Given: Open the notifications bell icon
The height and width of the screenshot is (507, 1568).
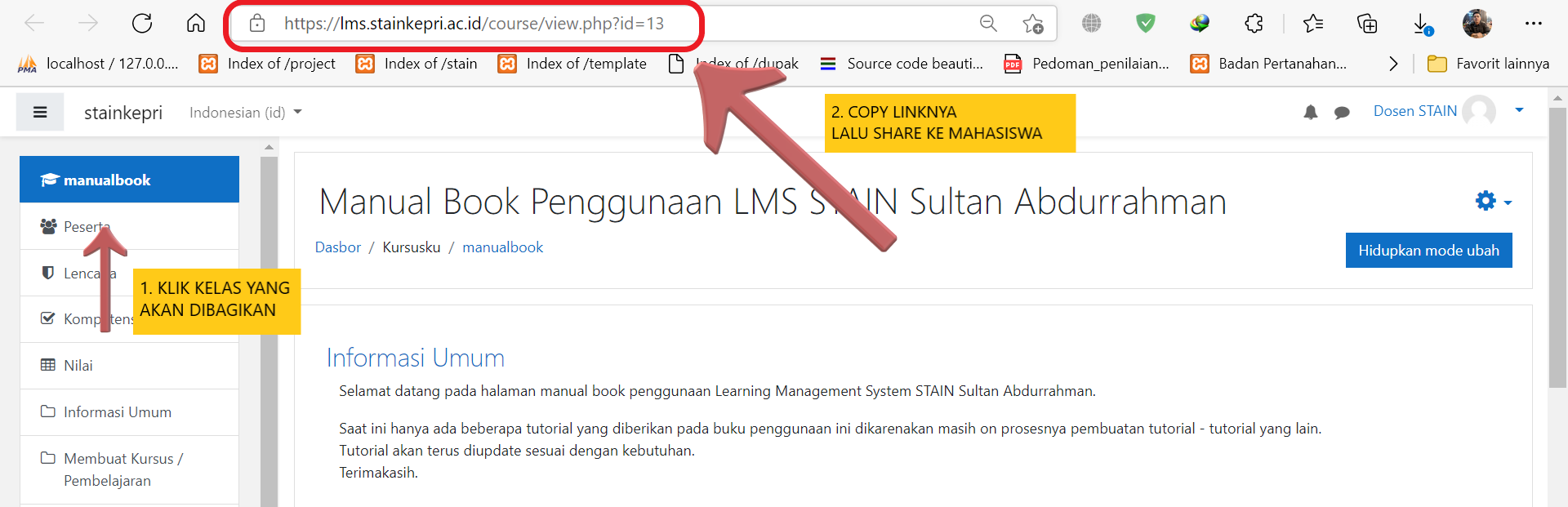Looking at the screenshot, I should click(x=1311, y=113).
